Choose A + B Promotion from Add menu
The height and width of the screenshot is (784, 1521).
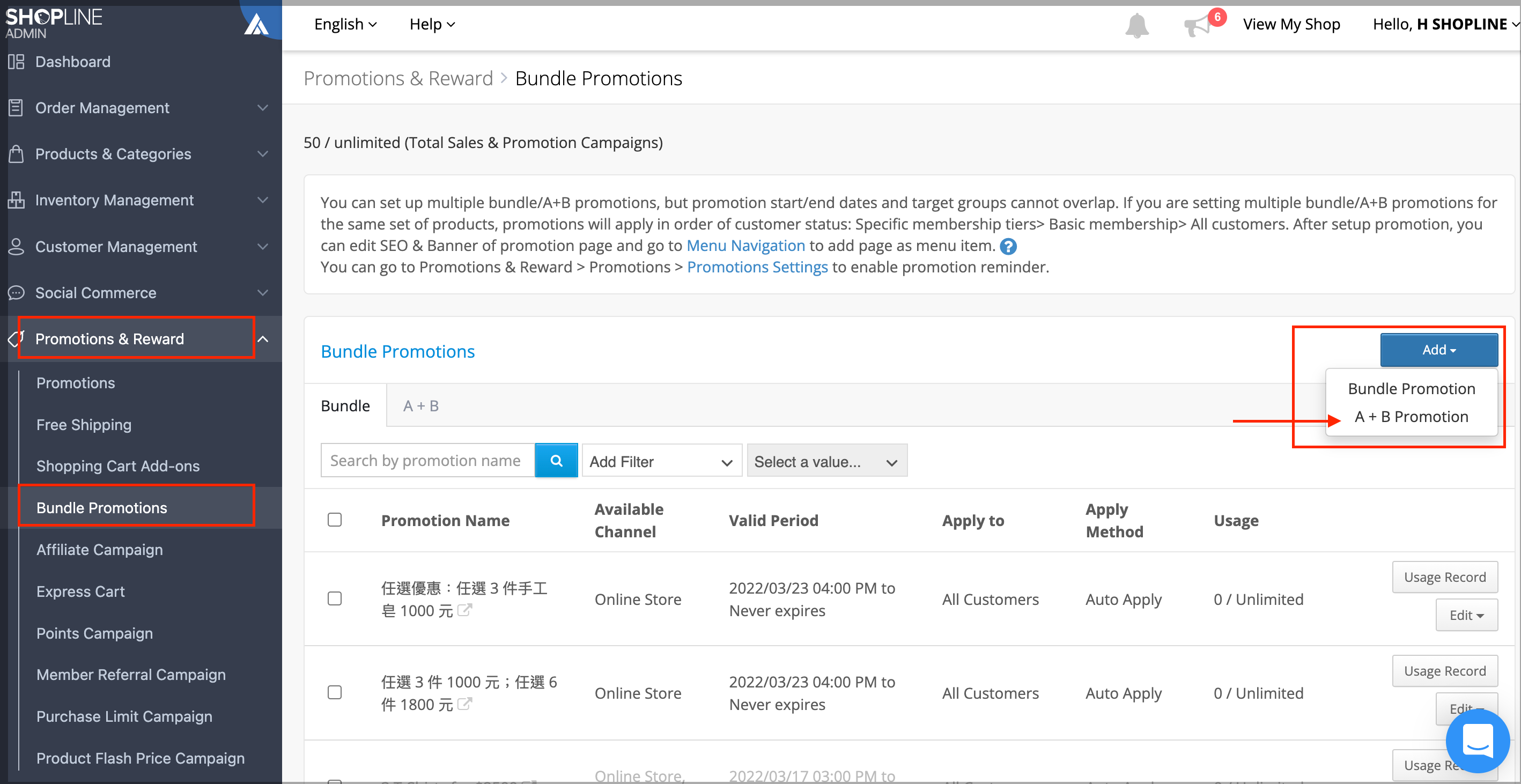pyautogui.click(x=1411, y=417)
